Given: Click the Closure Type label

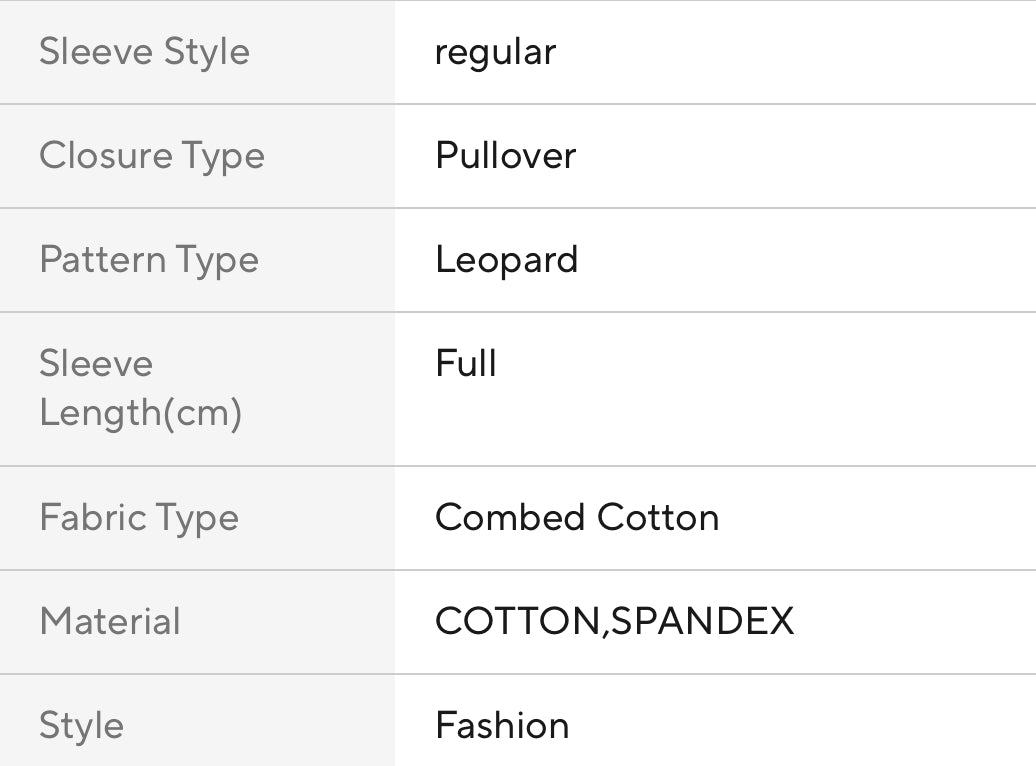Looking at the screenshot, I should point(151,156).
